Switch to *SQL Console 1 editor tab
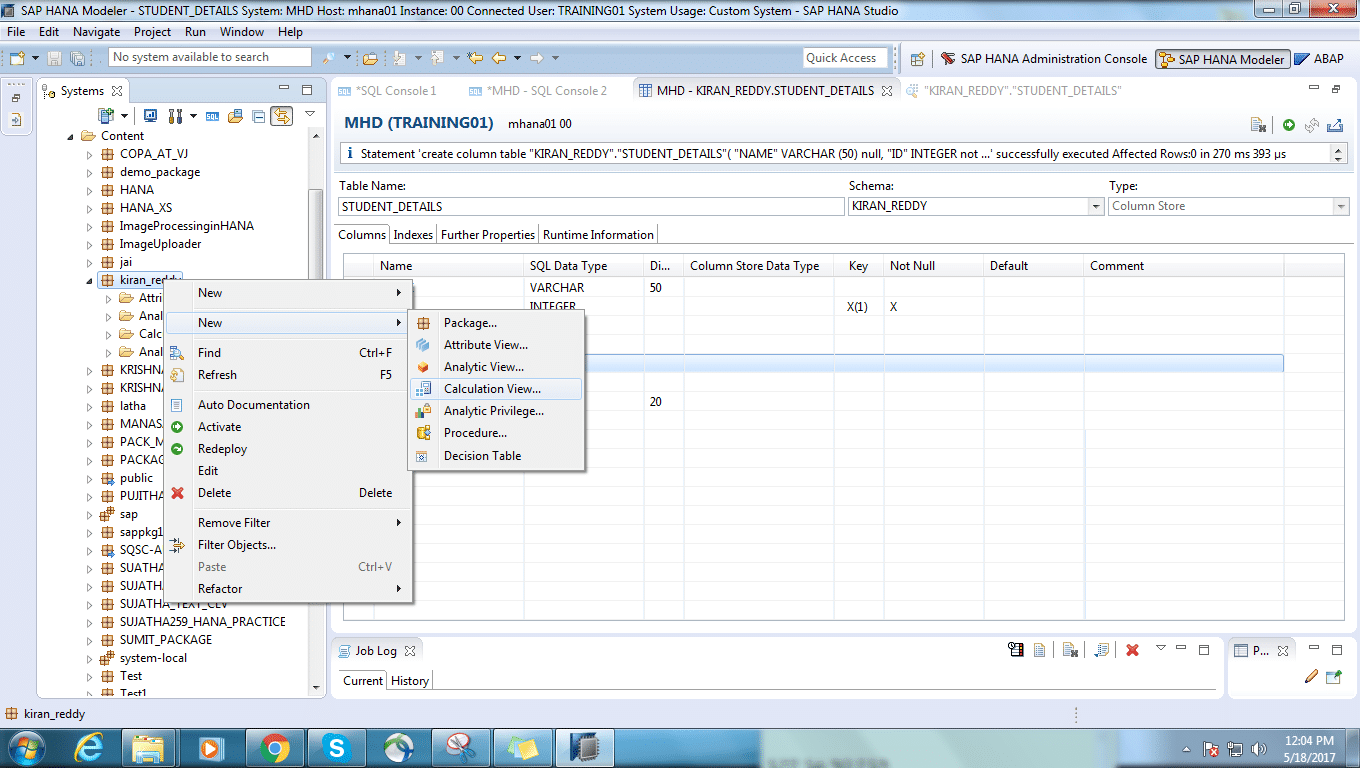The width and height of the screenshot is (1360, 768). point(388,91)
